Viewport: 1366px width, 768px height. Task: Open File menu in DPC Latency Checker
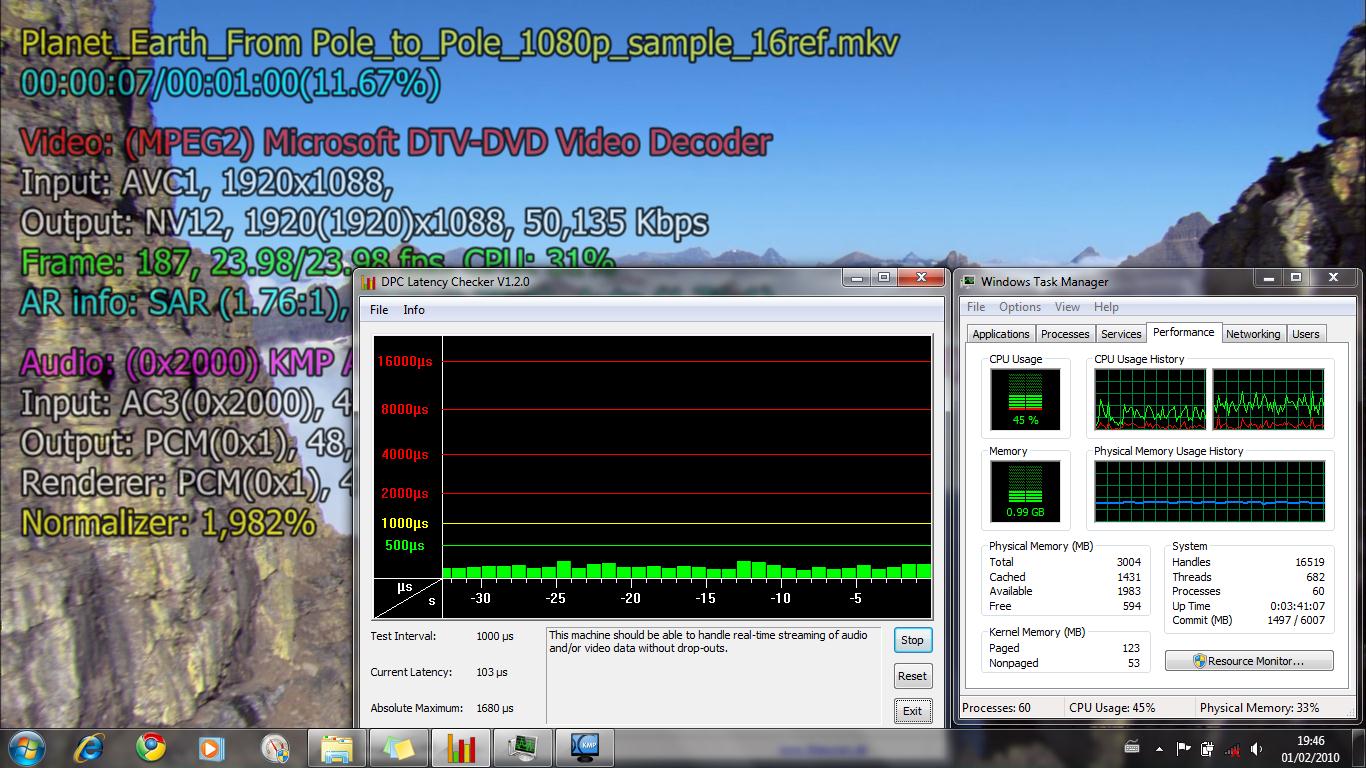[379, 310]
